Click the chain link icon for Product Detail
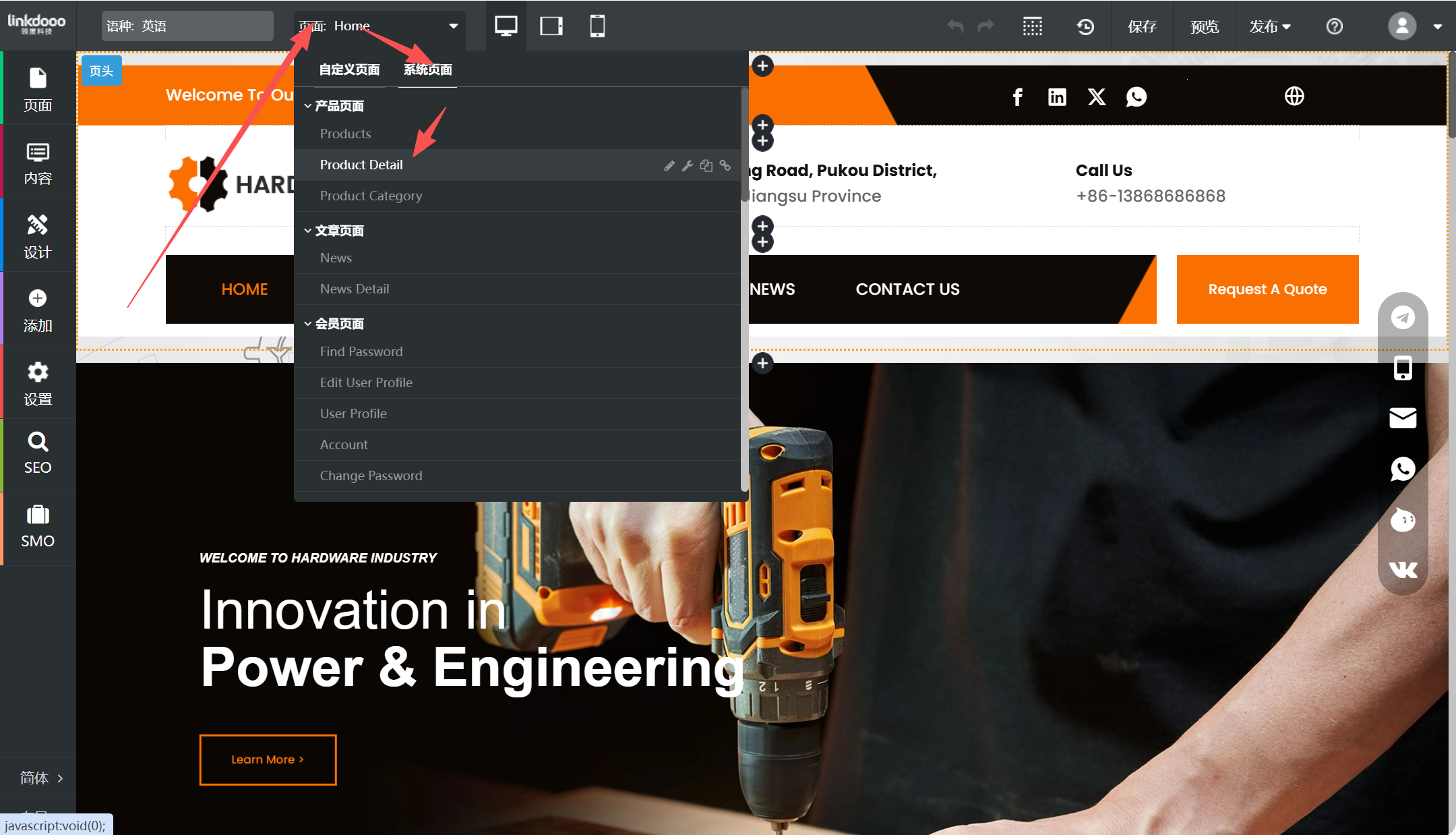1456x835 pixels. 725,165
